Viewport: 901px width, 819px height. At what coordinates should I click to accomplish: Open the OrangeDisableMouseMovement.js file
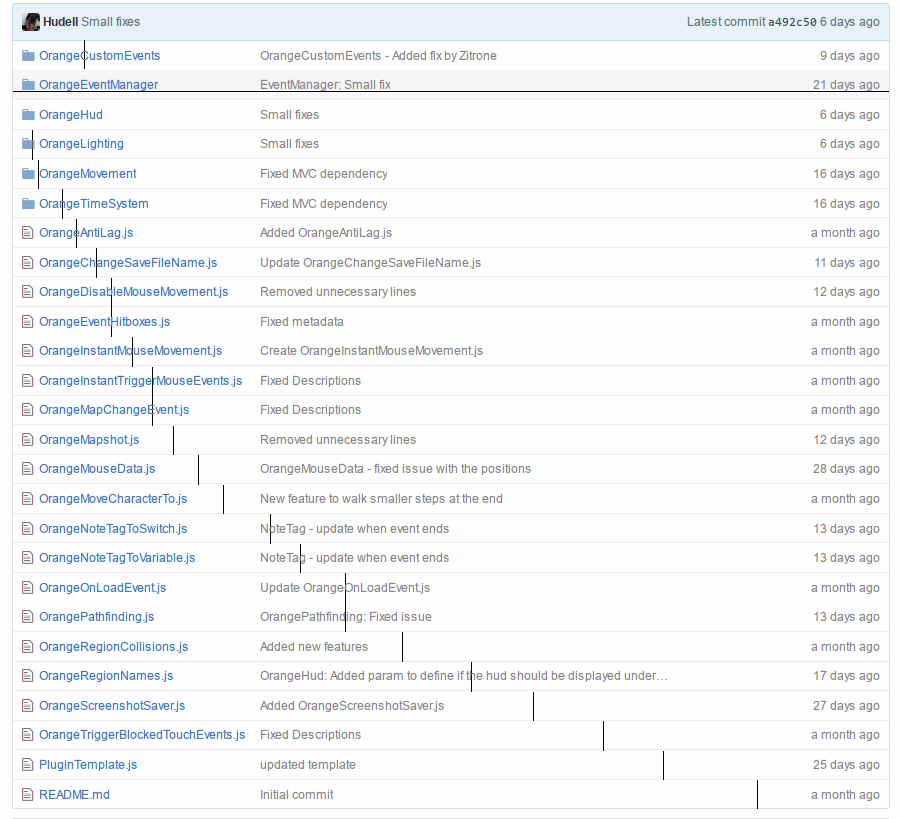133,292
